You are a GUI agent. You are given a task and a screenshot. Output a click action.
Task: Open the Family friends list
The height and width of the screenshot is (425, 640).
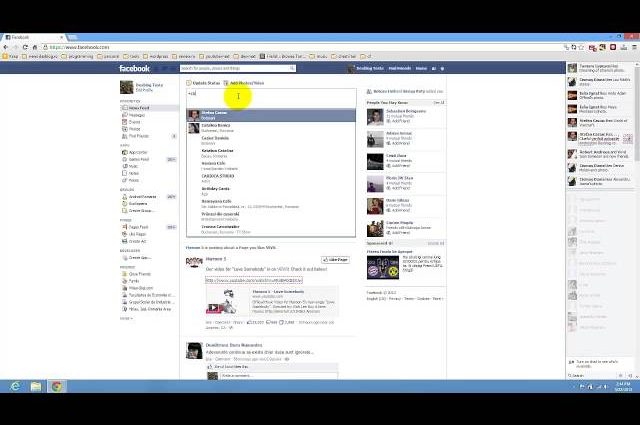134,281
